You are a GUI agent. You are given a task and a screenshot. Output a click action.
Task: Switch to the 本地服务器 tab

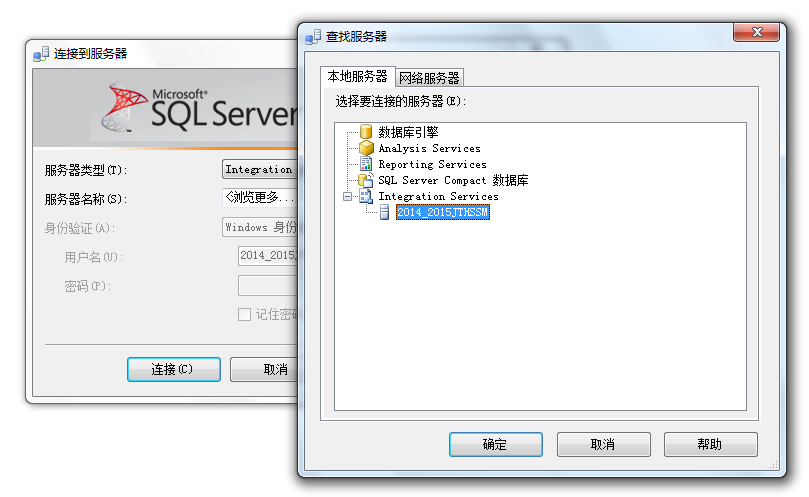tap(358, 76)
